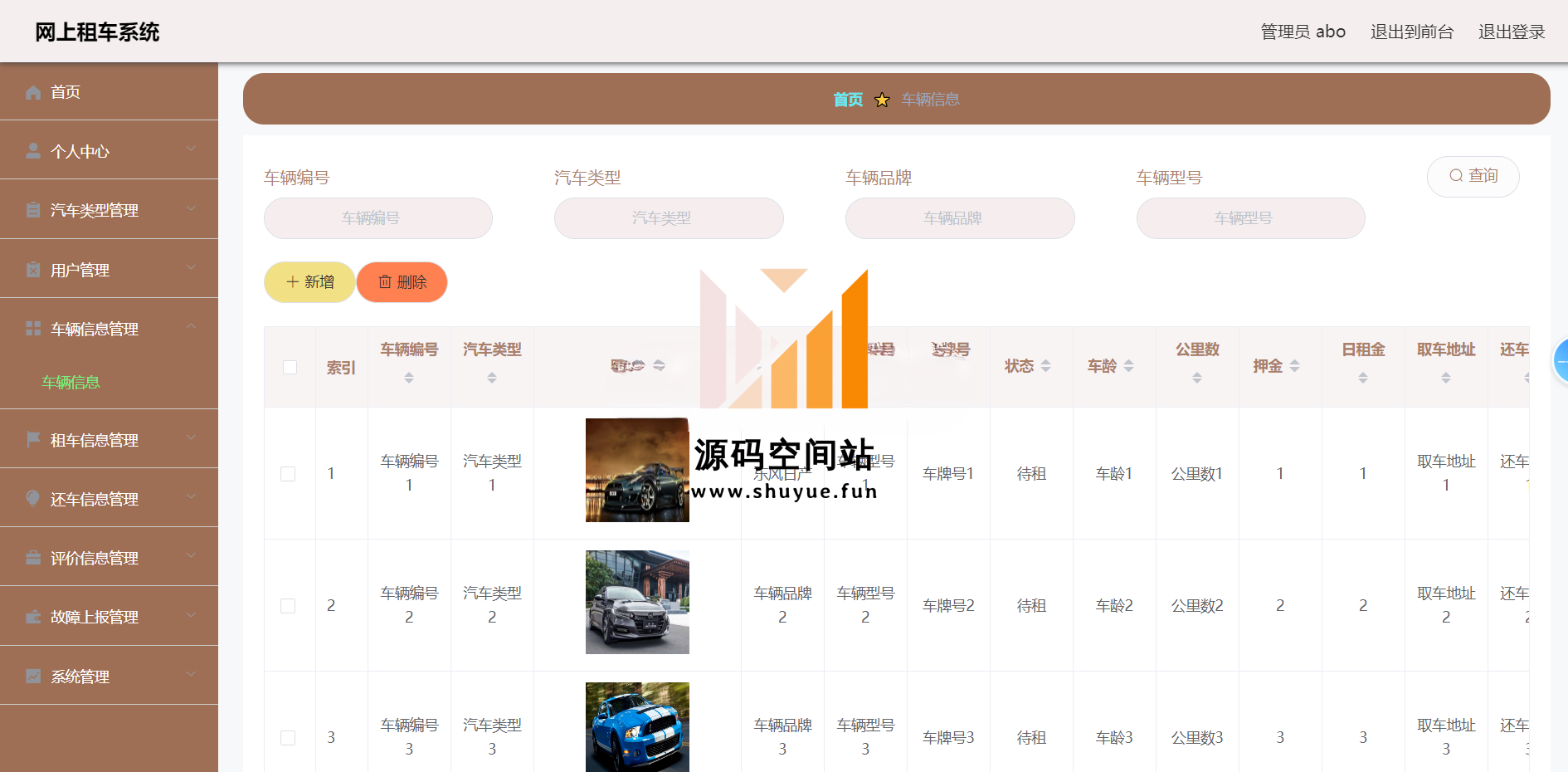Expand the 个人中心 menu chevron

point(192,149)
